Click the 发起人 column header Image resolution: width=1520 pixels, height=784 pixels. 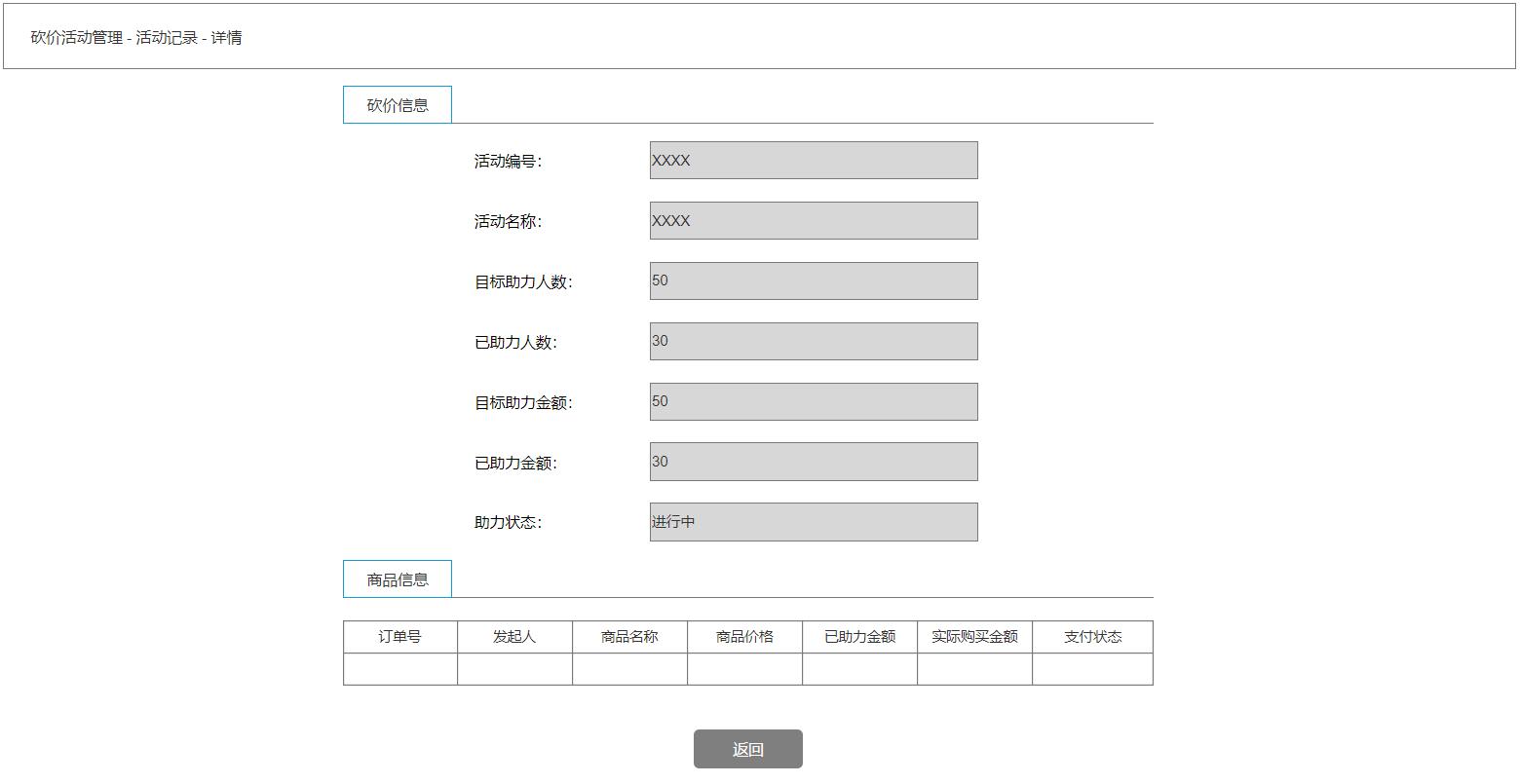[514, 636]
